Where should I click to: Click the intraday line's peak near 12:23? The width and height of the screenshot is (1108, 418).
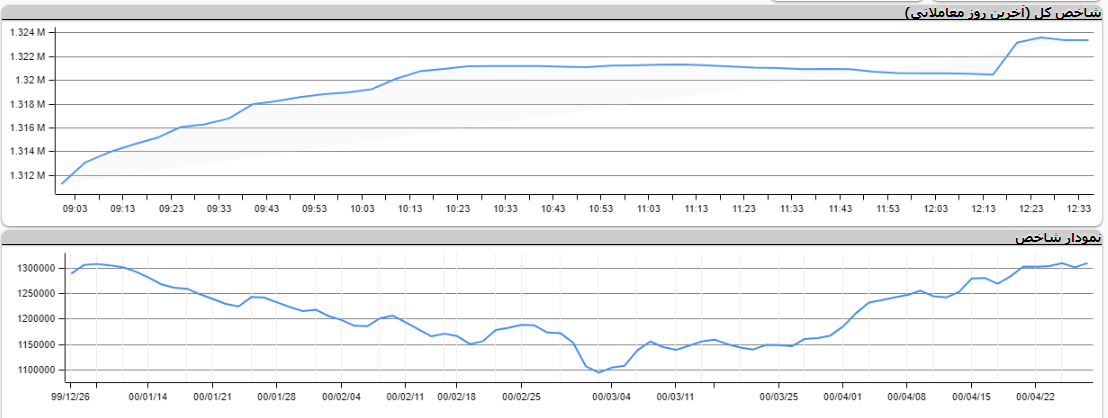tap(1041, 37)
